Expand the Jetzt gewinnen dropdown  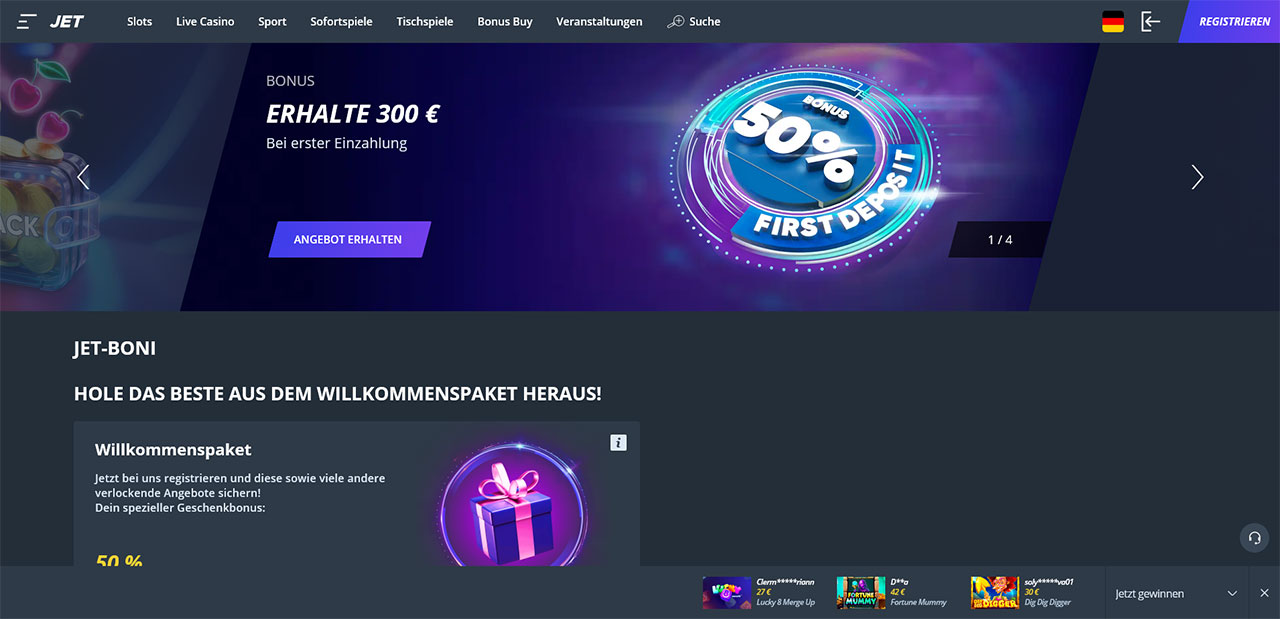pyautogui.click(x=1232, y=593)
